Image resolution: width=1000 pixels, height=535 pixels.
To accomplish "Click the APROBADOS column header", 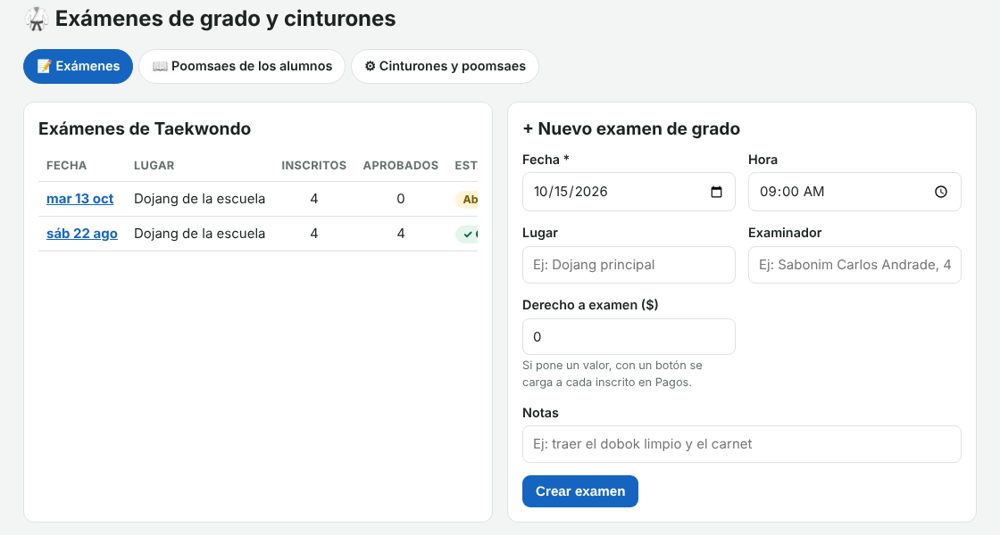I will [401, 166].
